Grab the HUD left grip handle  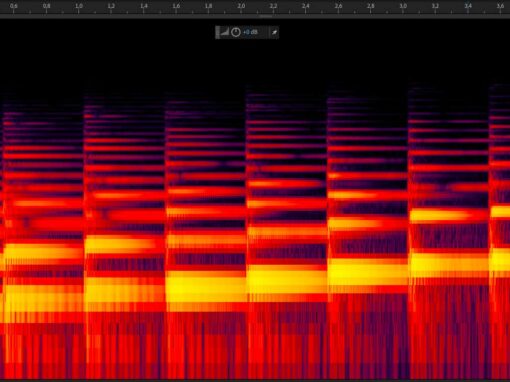click(218, 32)
